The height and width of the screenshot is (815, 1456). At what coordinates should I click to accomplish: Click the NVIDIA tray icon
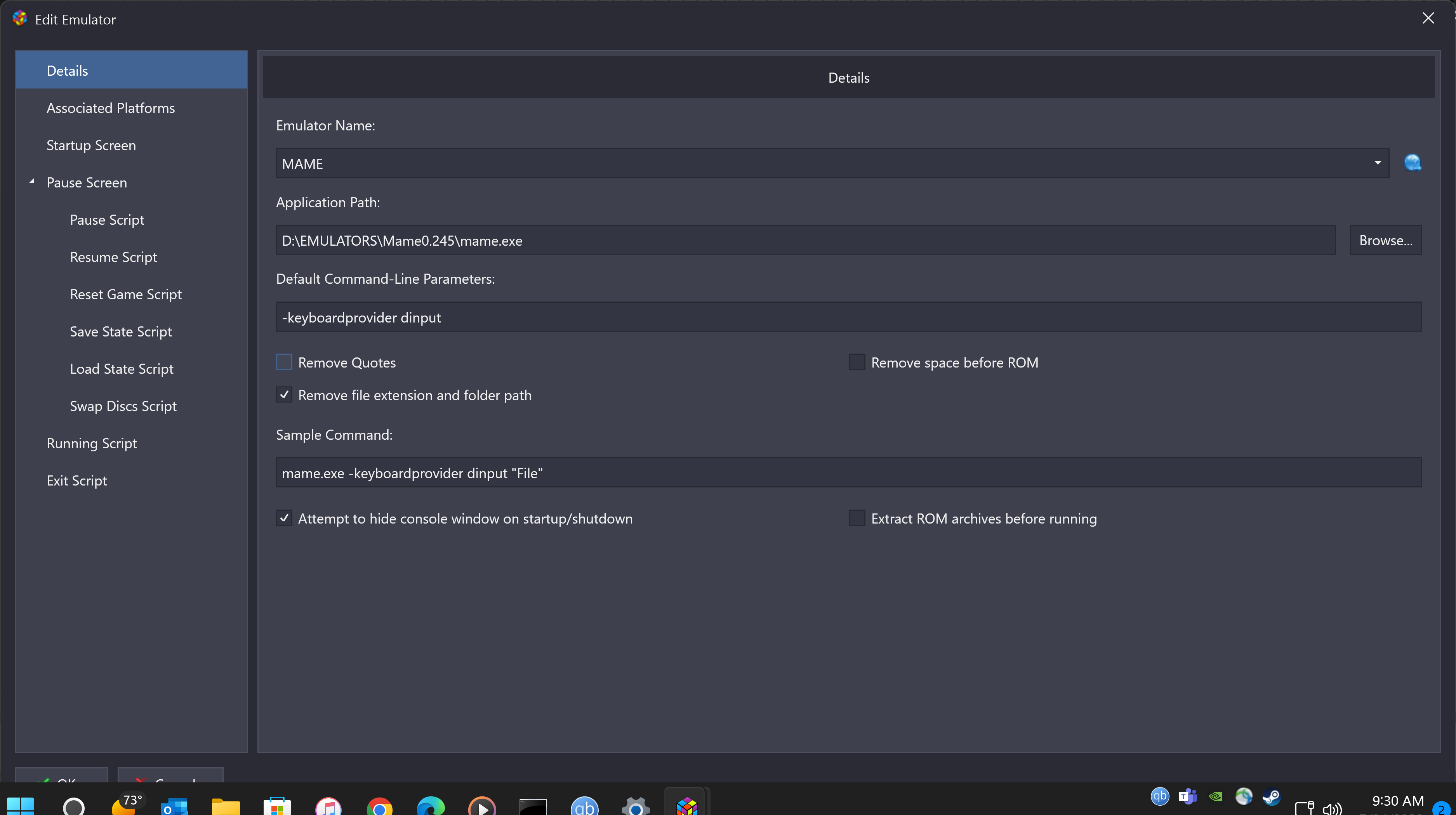1215,797
